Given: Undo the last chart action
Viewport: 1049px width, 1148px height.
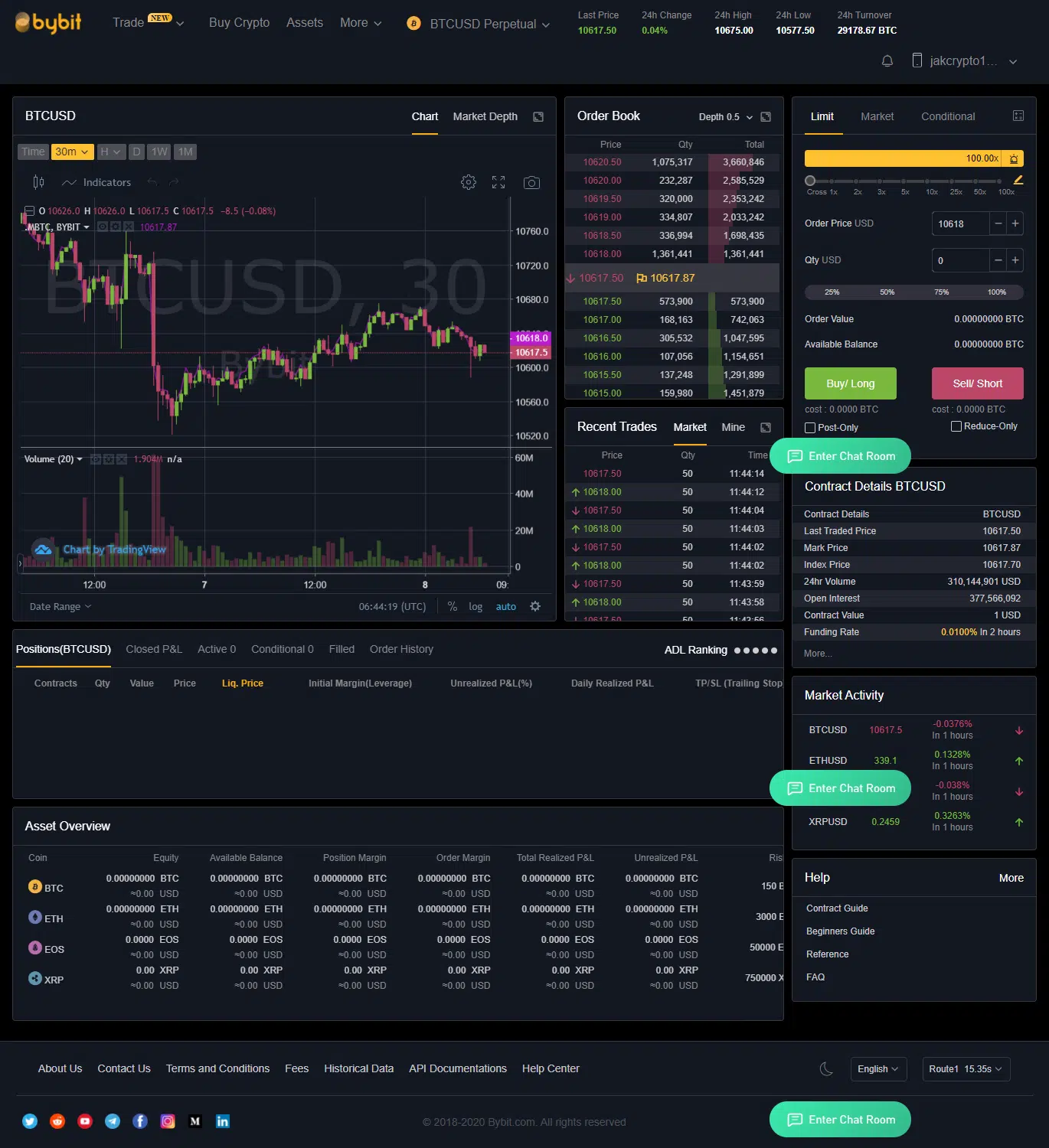Looking at the screenshot, I should pos(152,182).
